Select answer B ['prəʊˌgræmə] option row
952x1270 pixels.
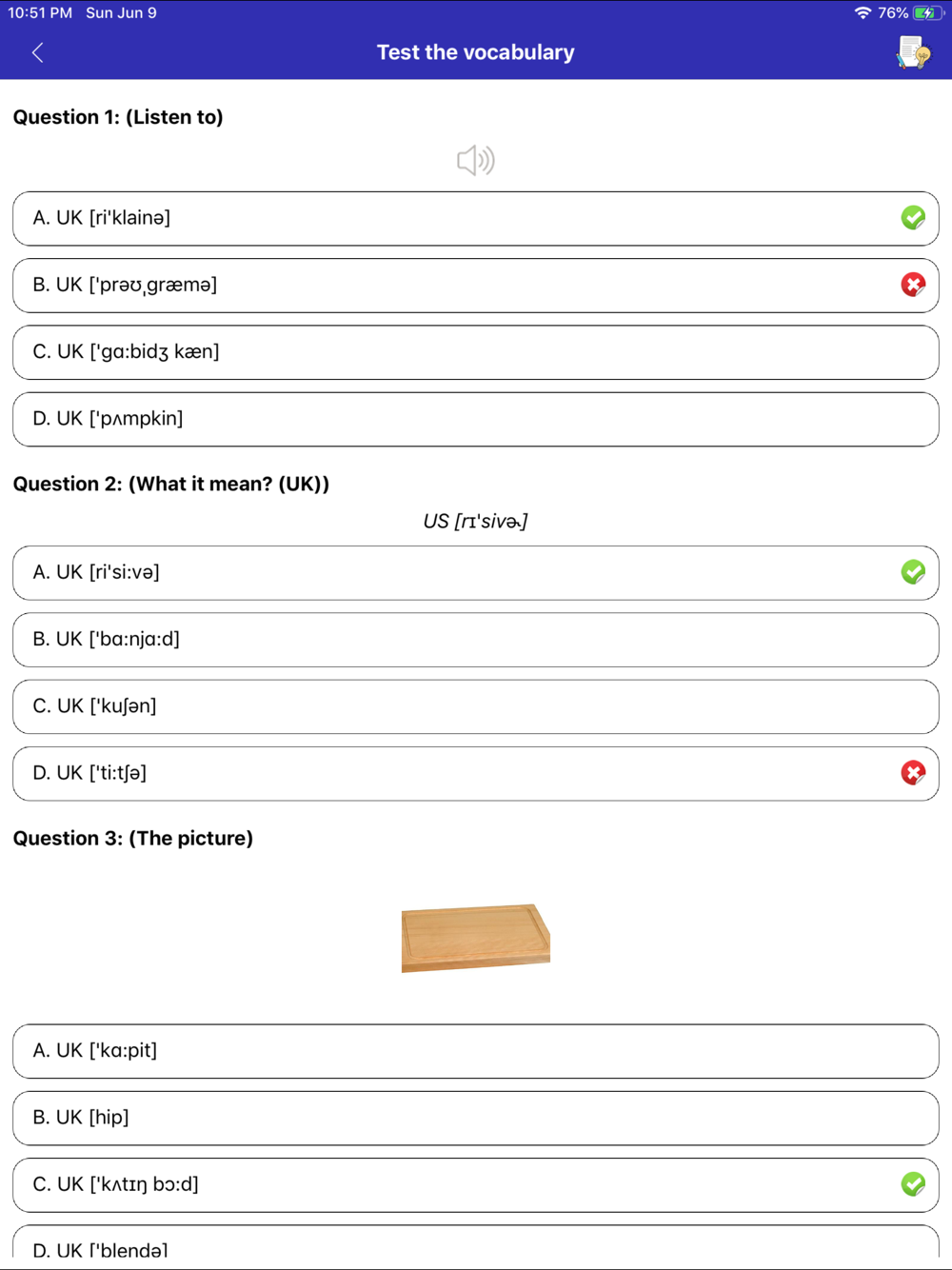click(476, 286)
